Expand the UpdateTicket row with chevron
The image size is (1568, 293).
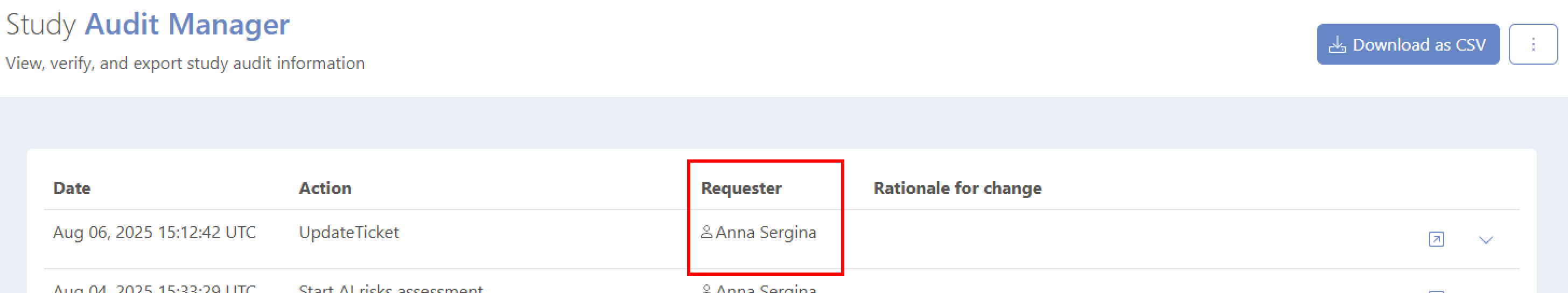(x=1486, y=240)
